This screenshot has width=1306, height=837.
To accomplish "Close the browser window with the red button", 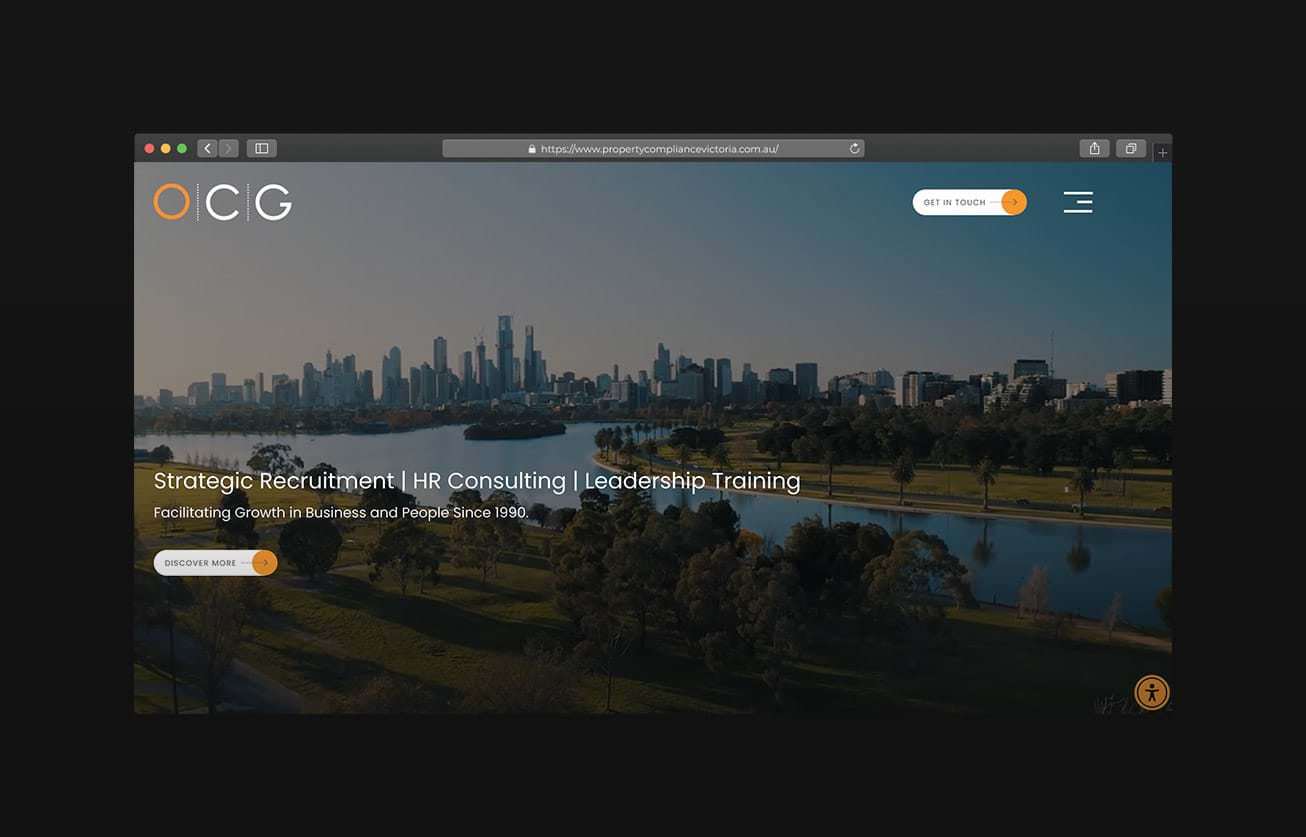I will pos(149,148).
